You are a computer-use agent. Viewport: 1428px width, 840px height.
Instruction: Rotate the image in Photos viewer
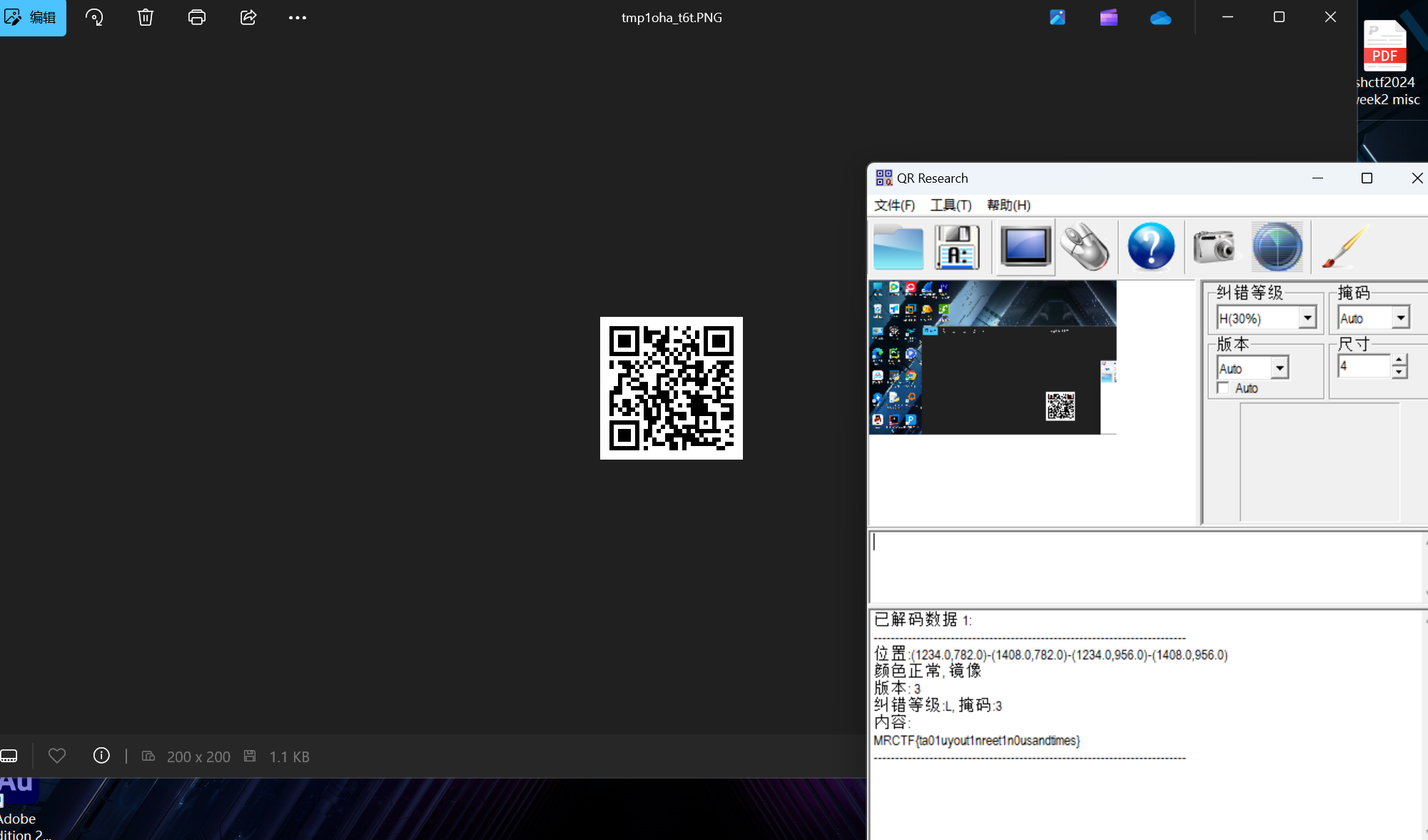(x=94, y=17)
